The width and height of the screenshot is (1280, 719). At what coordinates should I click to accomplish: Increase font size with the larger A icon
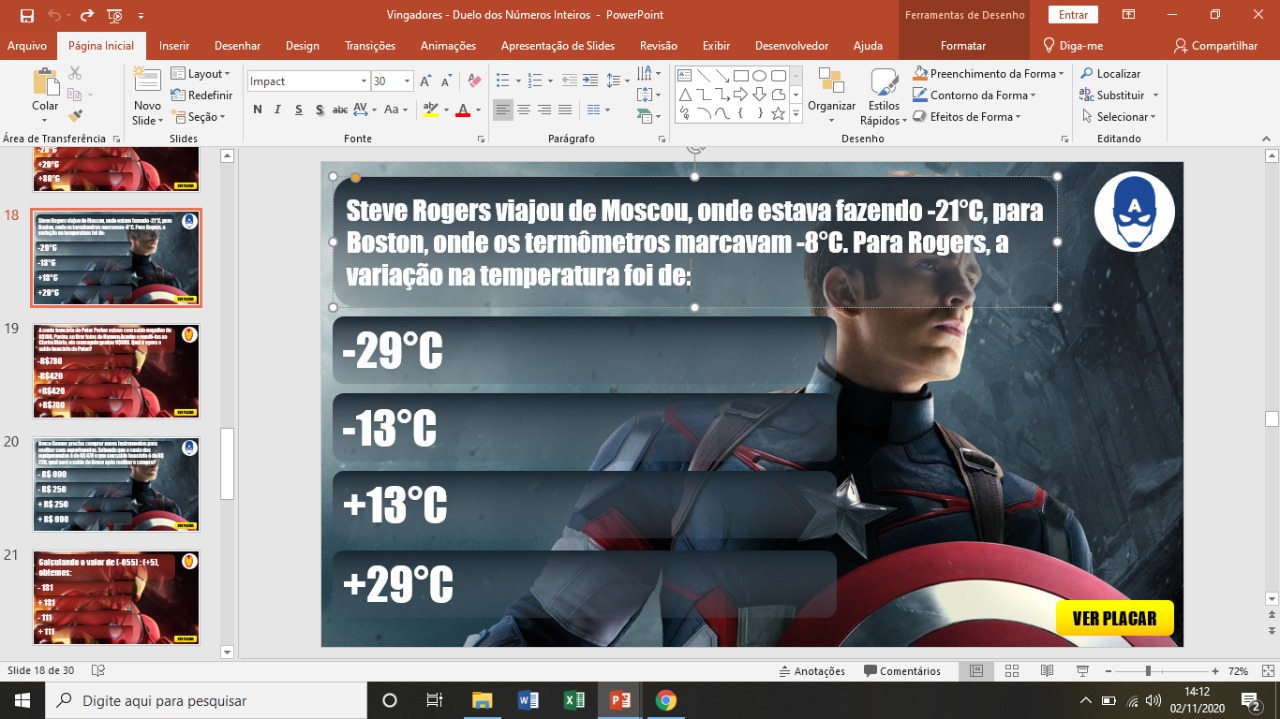click(426, 81)
